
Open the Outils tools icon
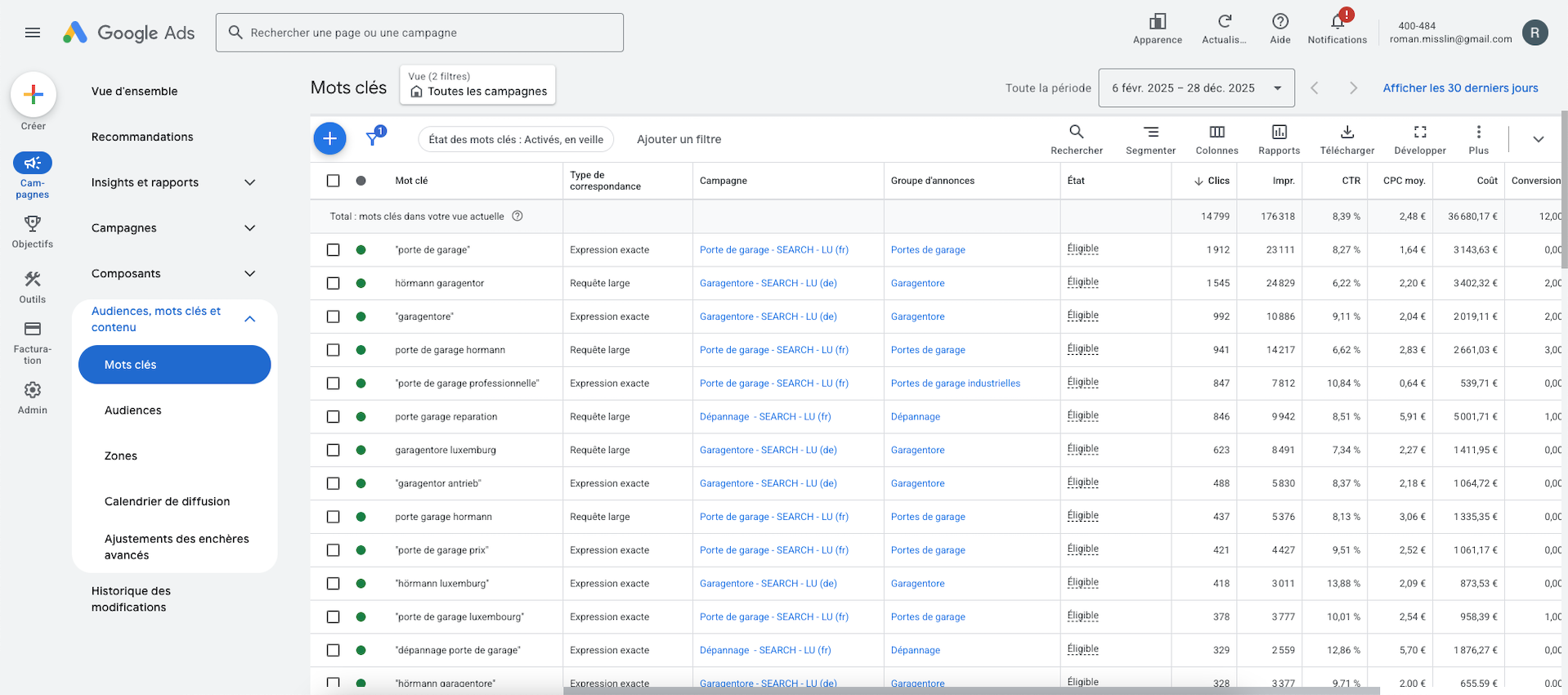[33, 279]
